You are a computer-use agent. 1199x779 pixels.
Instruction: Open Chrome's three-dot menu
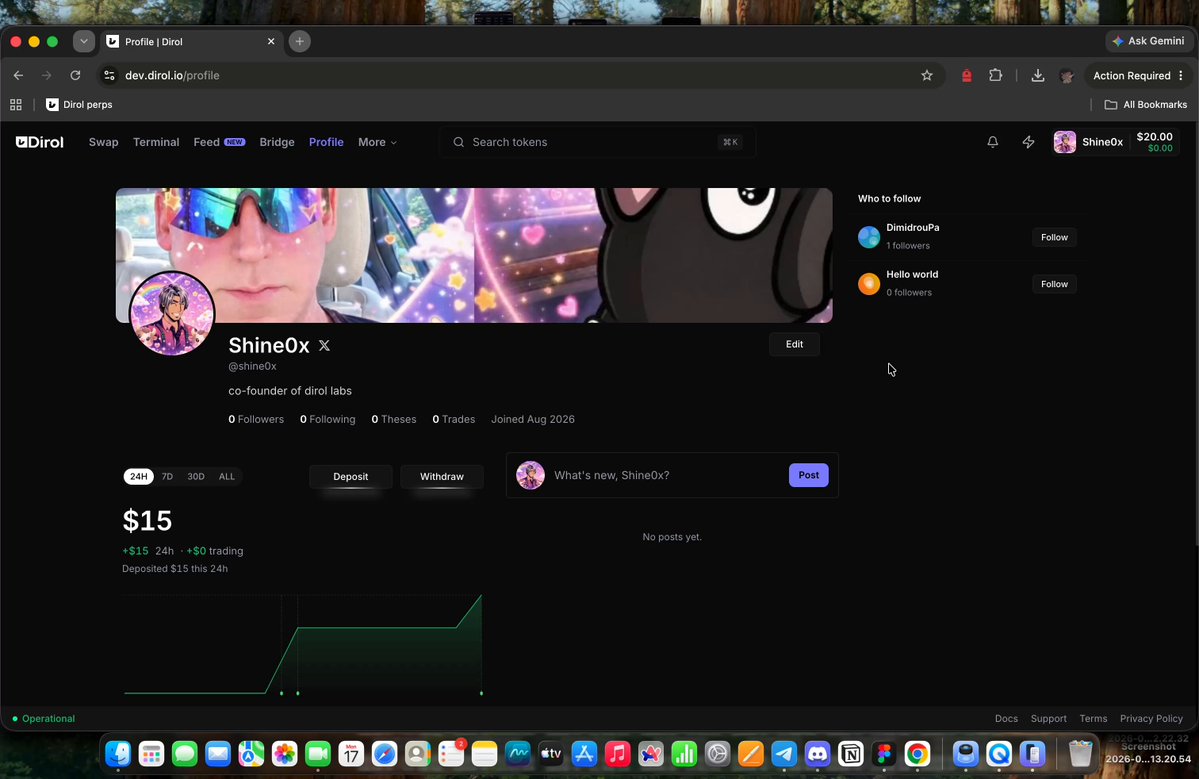(x=1181, y=76)
